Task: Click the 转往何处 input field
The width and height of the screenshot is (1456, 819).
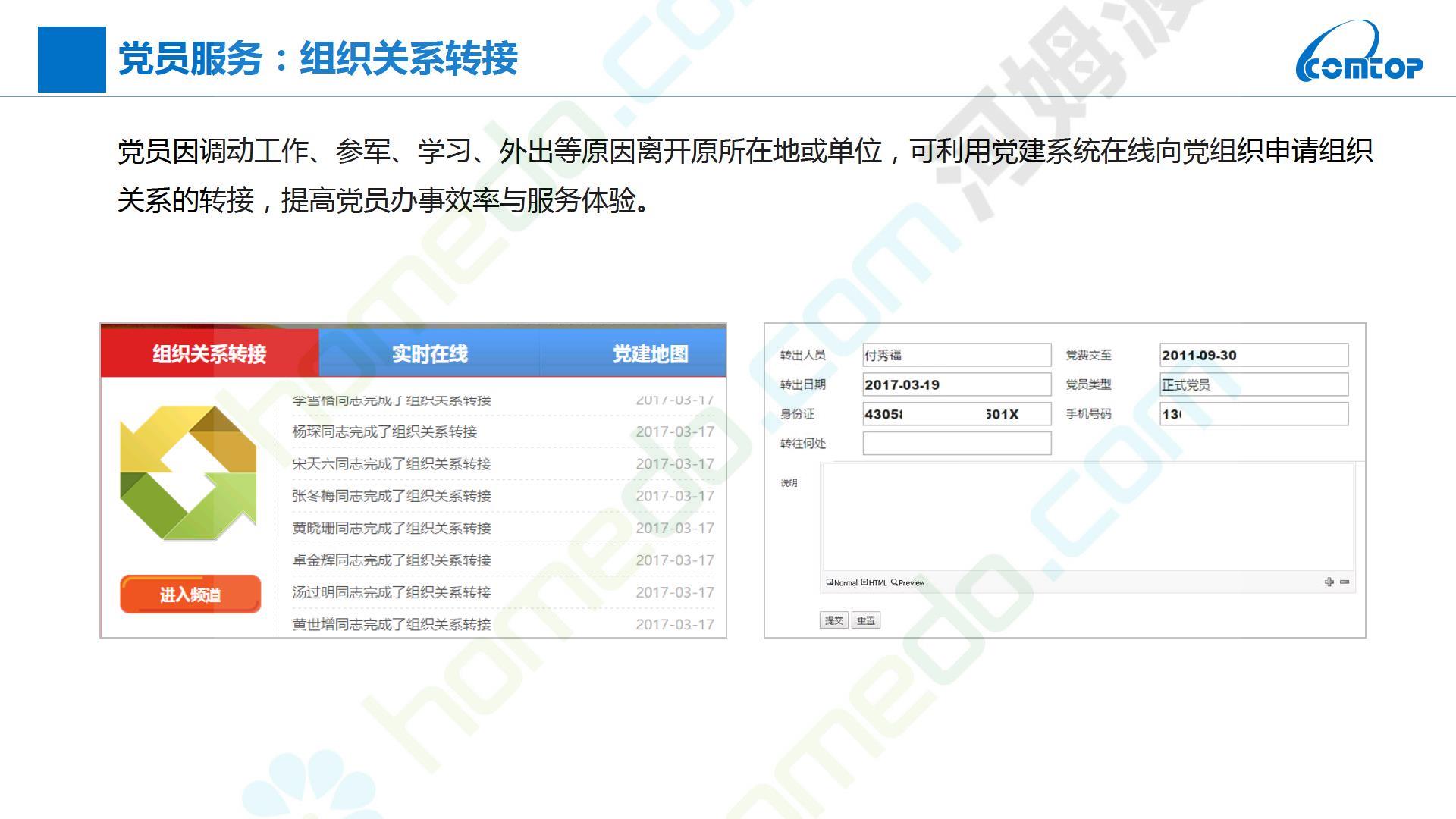Action: pyautogui.click(x=956, y=444)
